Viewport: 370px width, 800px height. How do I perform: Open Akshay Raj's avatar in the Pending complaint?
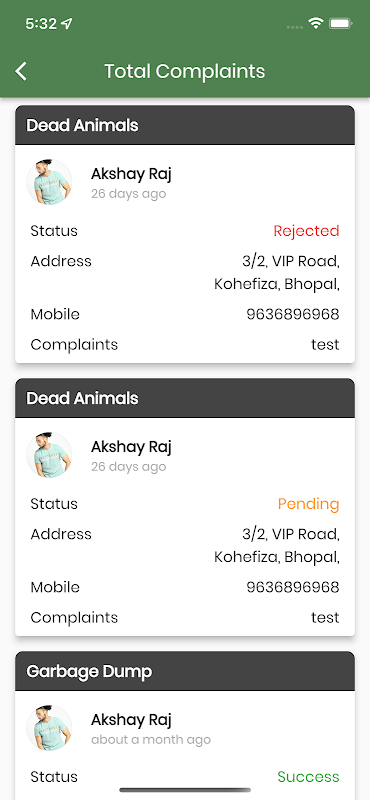tap(49, 455)
